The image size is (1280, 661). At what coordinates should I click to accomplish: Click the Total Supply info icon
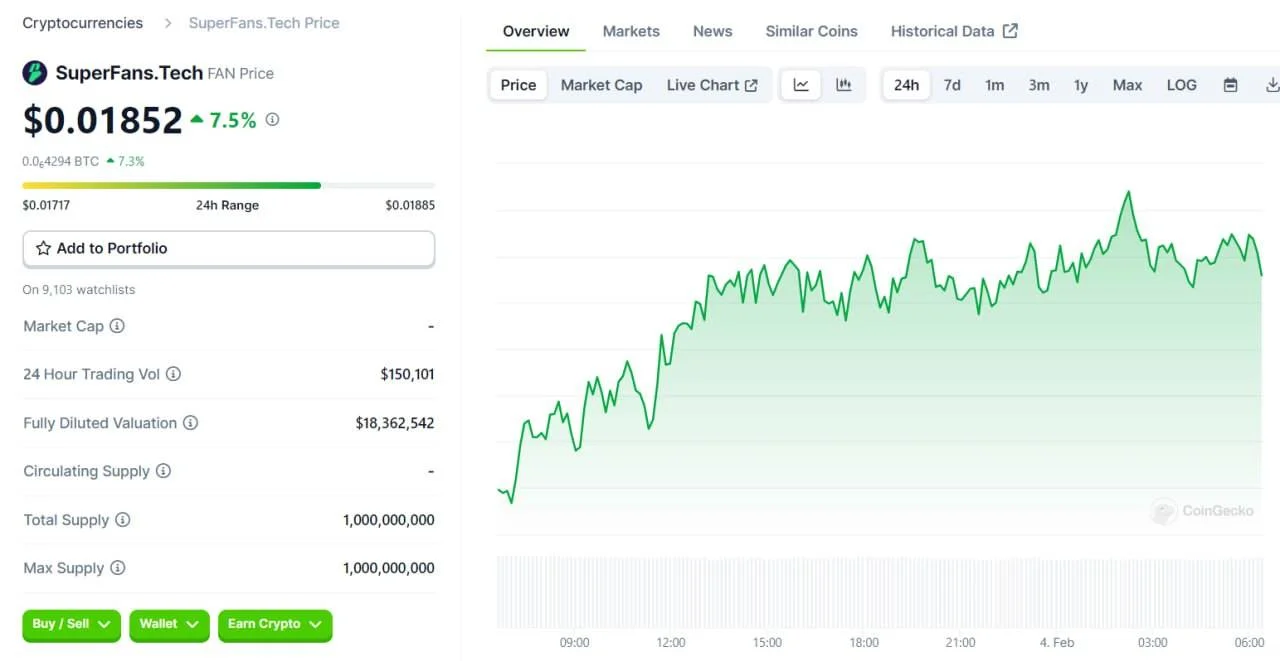(x=122, y=520)
